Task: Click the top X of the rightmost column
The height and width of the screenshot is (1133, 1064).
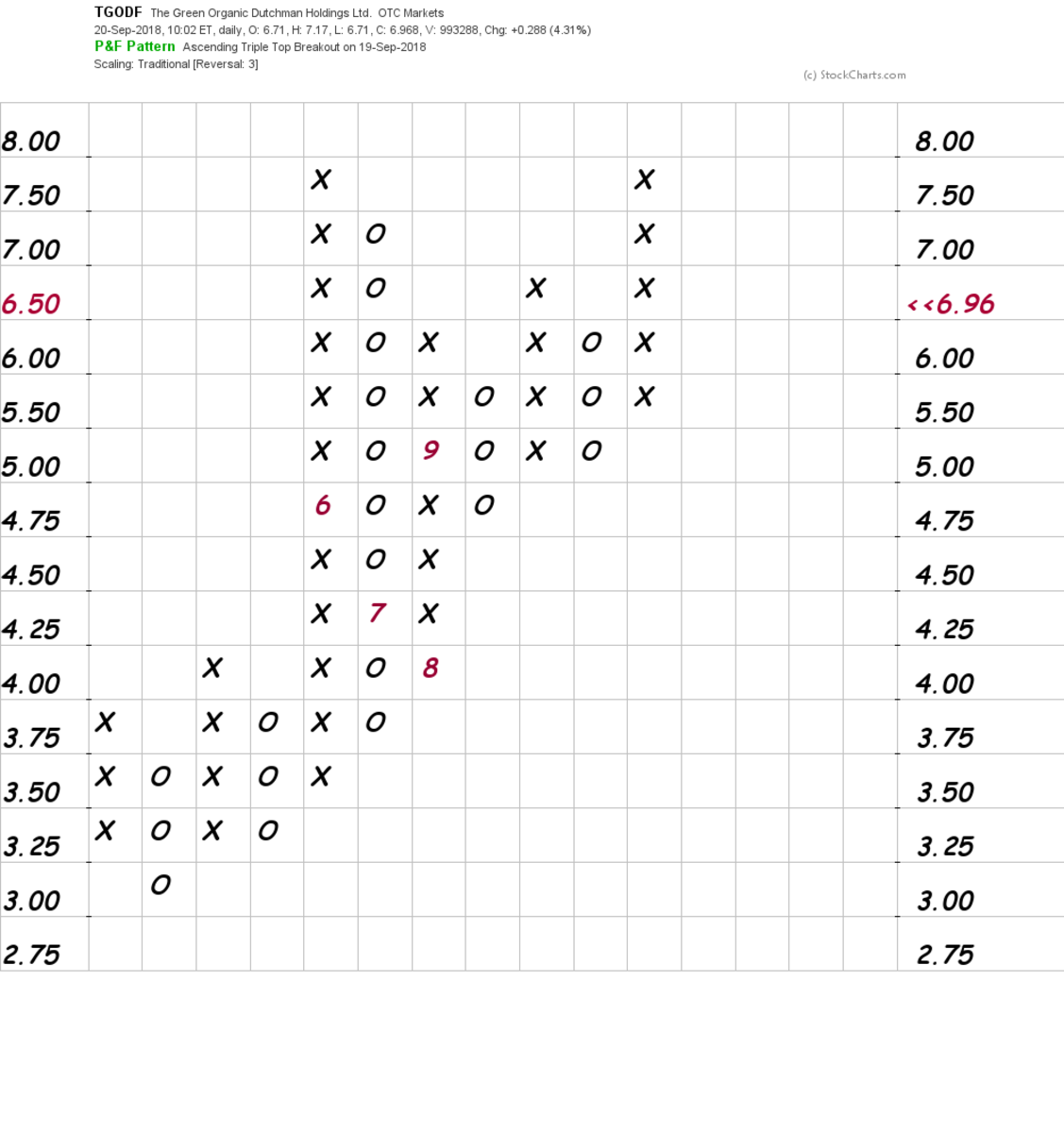Action: tap(644, 179)
